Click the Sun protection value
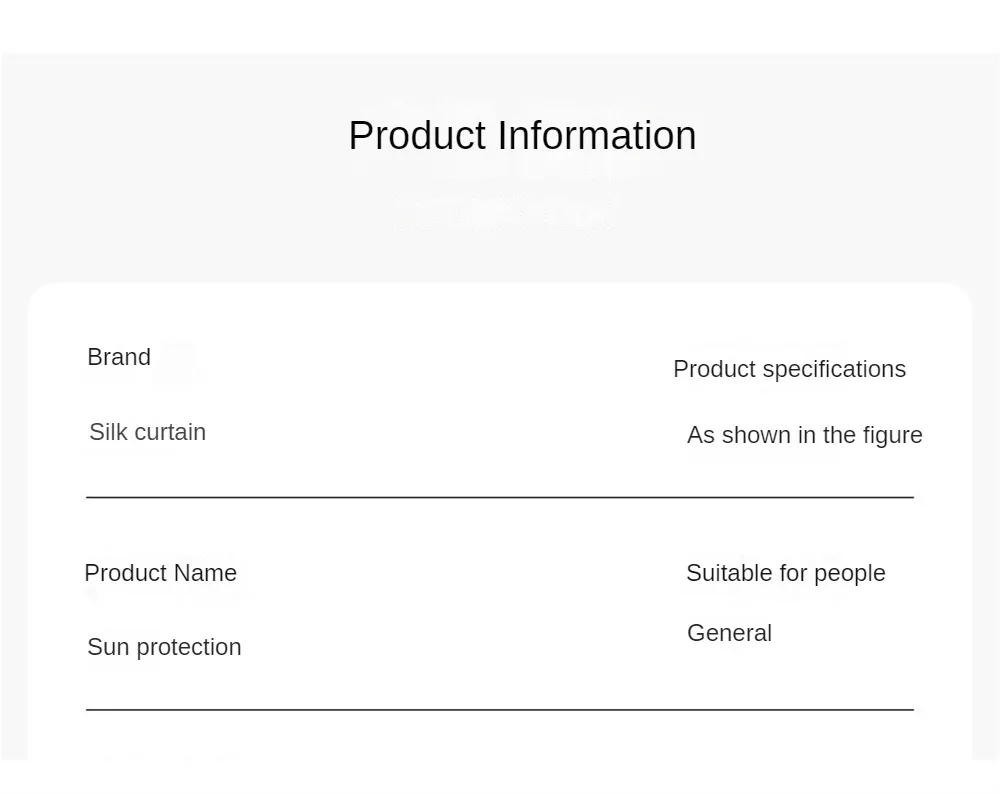1000x794 pixels. (x=165, y=647)
